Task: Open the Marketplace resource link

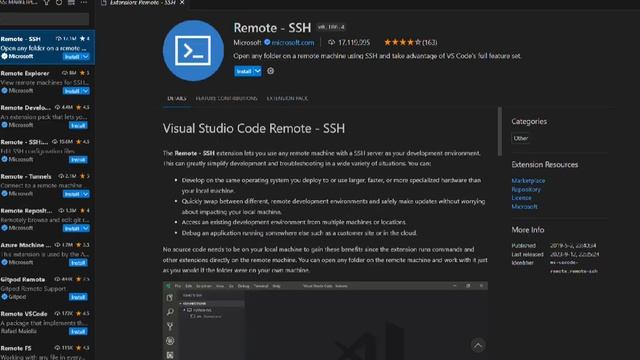Action: coord(528,180)
